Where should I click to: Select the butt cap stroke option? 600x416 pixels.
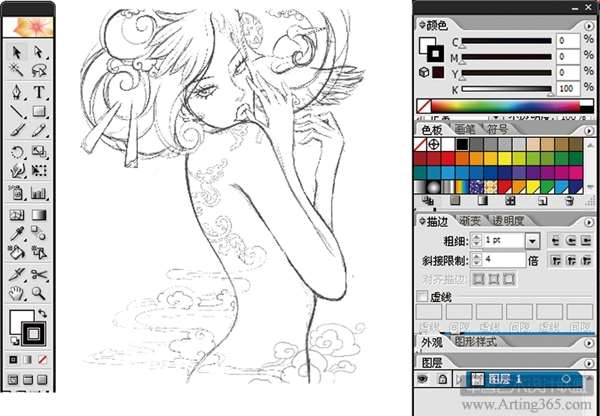click(555, 241)
